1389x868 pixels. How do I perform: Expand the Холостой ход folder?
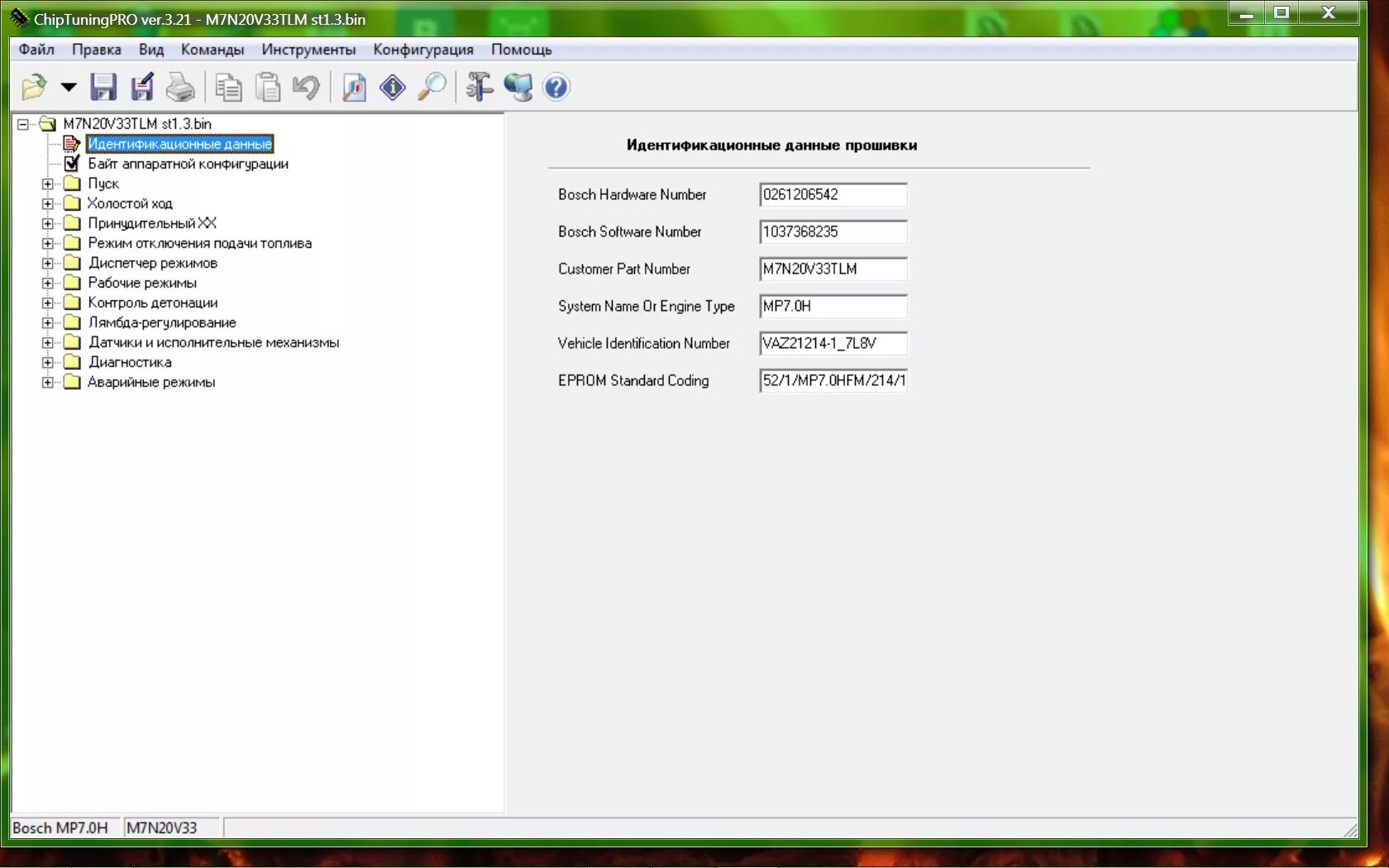coord(48,203)
